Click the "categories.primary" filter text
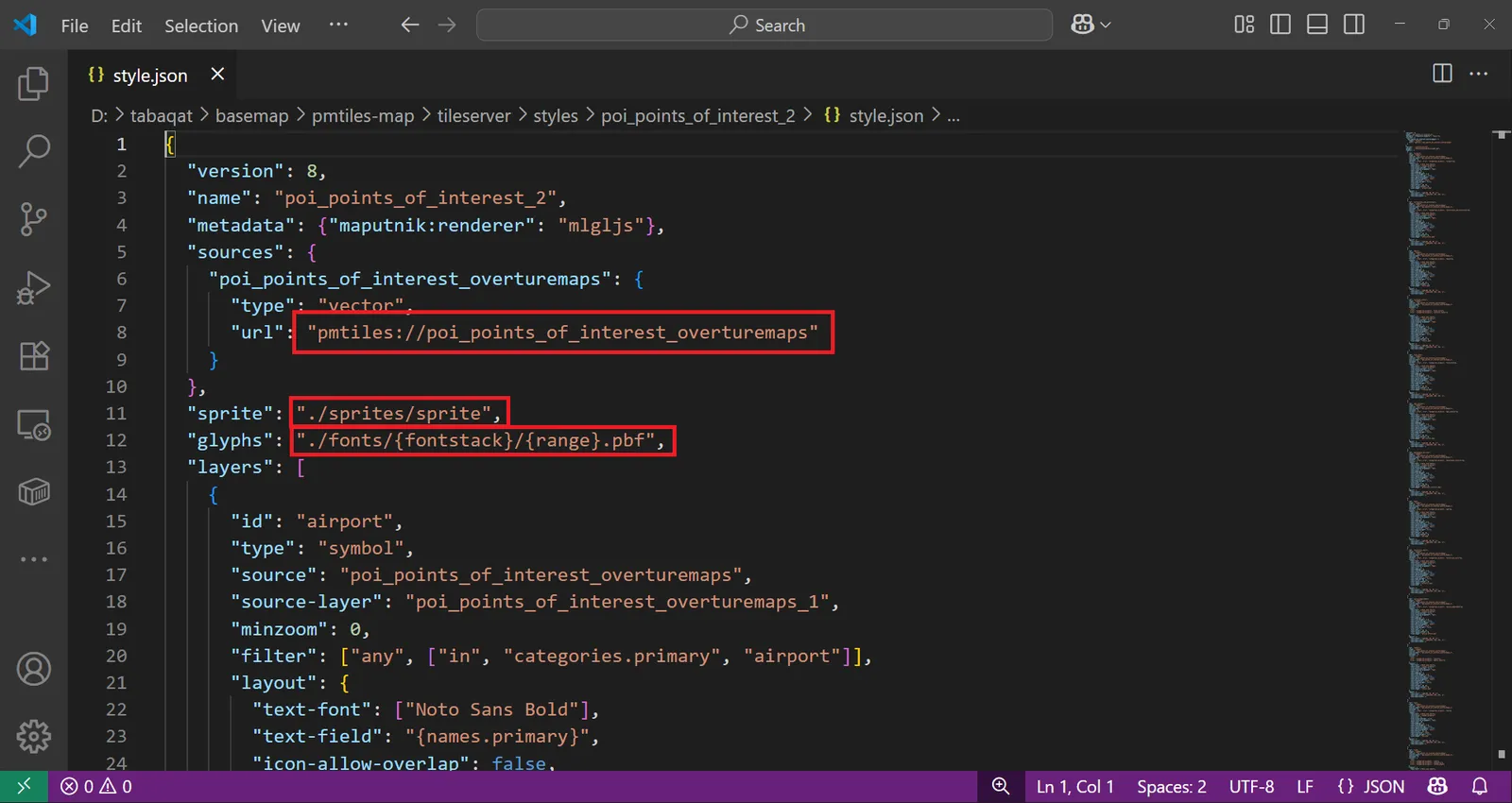1512x803 pixels. pyautogui.click(x=611, y=656)
